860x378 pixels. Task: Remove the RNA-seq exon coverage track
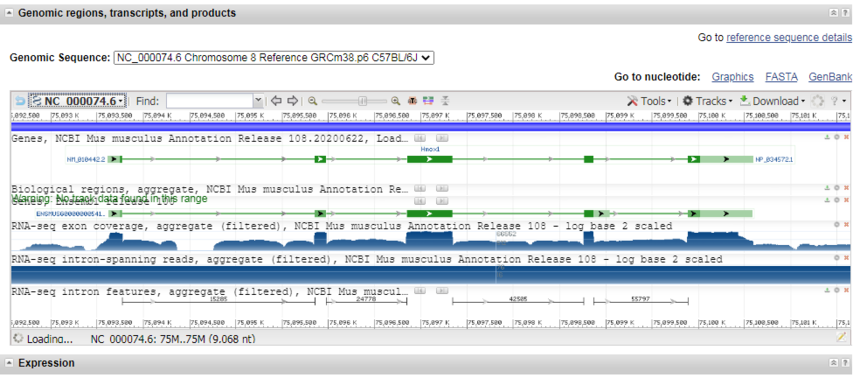coord(846,224)
